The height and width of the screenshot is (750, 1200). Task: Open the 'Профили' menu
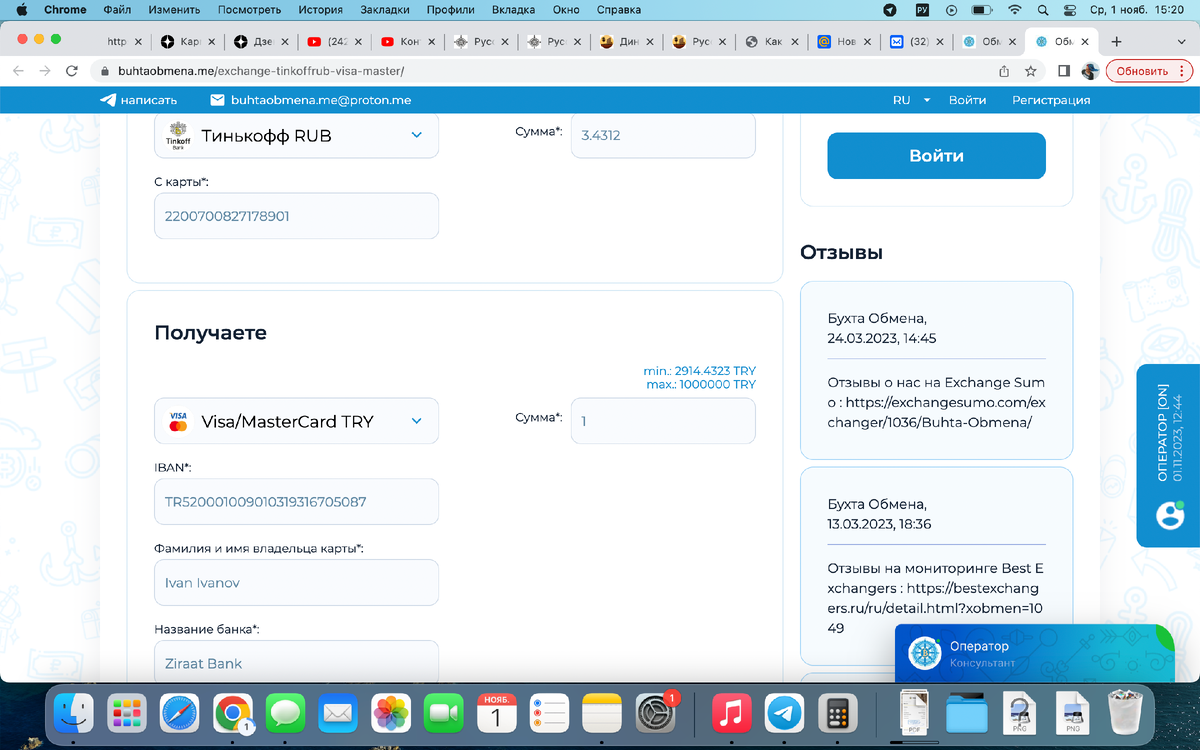[x=450, y=10]
